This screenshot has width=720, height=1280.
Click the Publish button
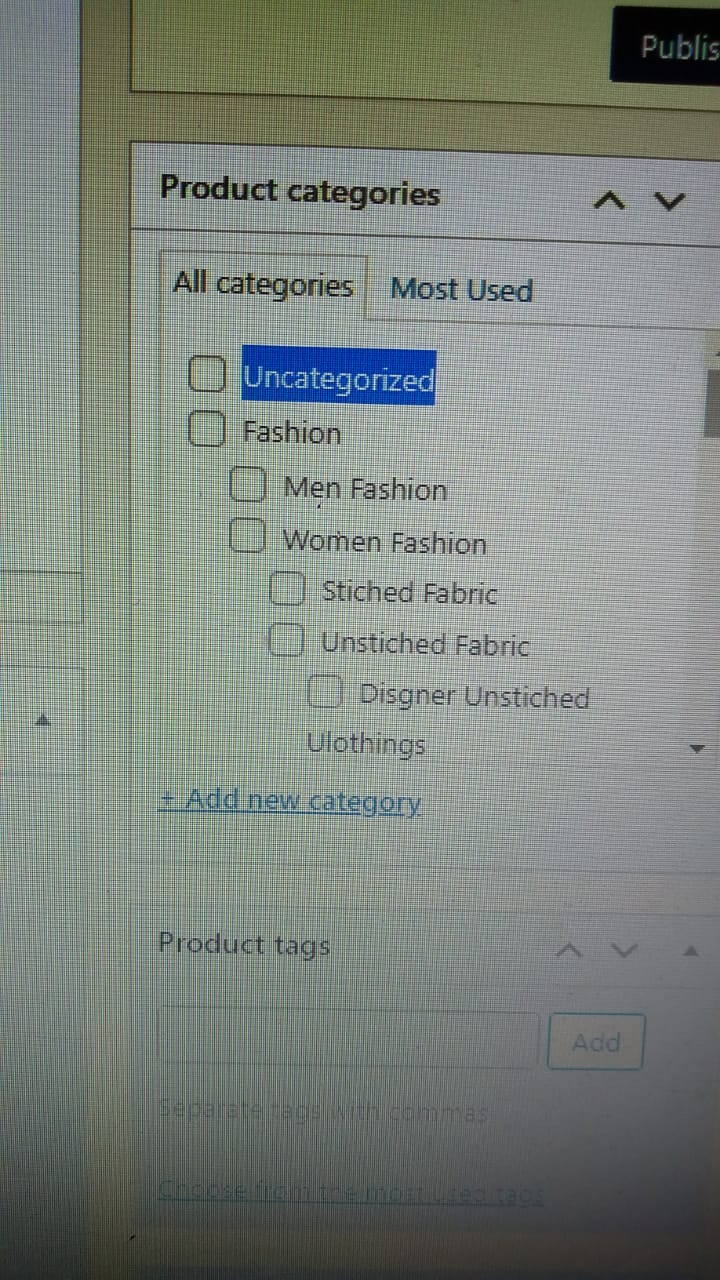tap(672, 46)
